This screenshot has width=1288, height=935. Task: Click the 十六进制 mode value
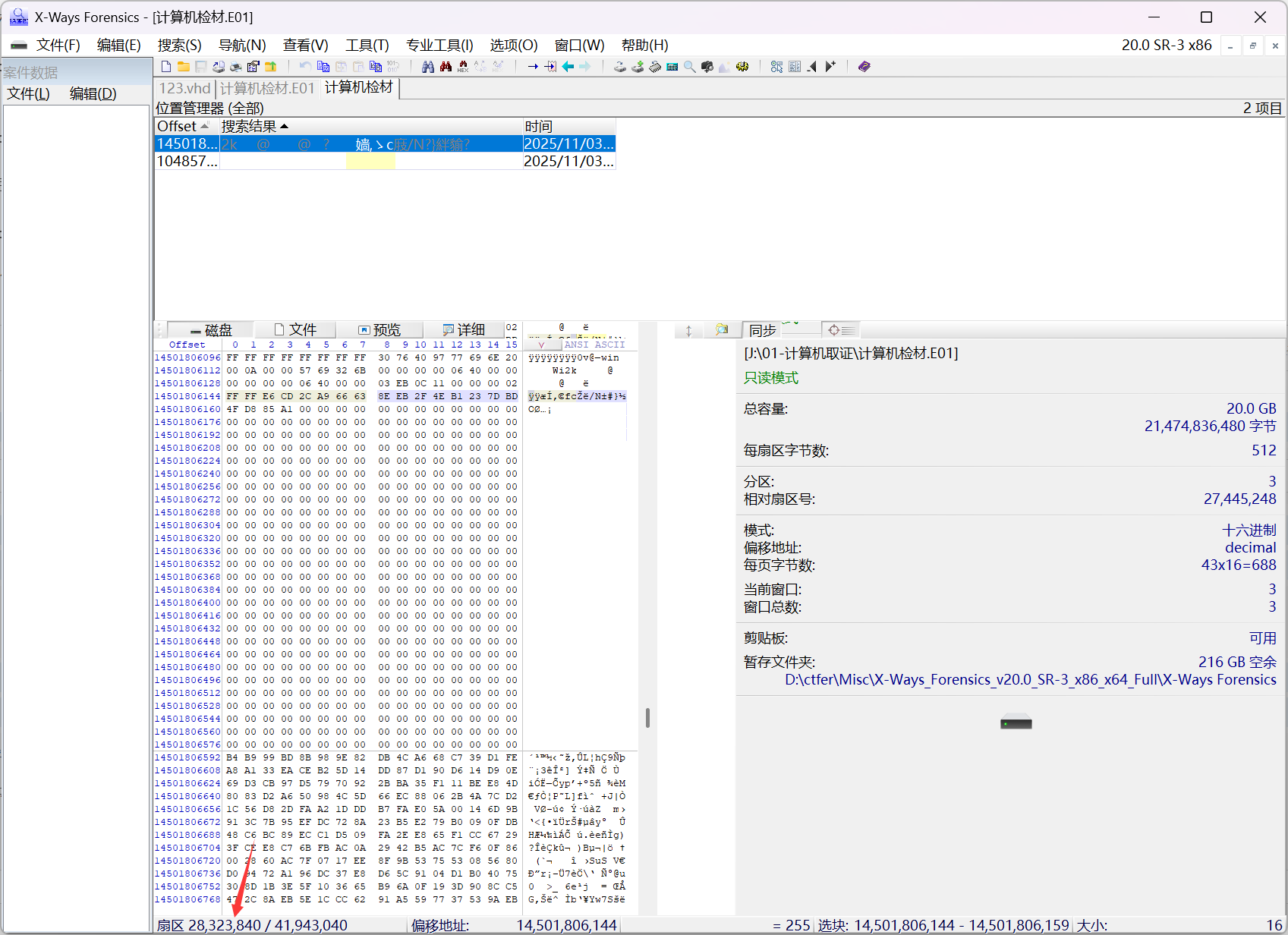1249,530
